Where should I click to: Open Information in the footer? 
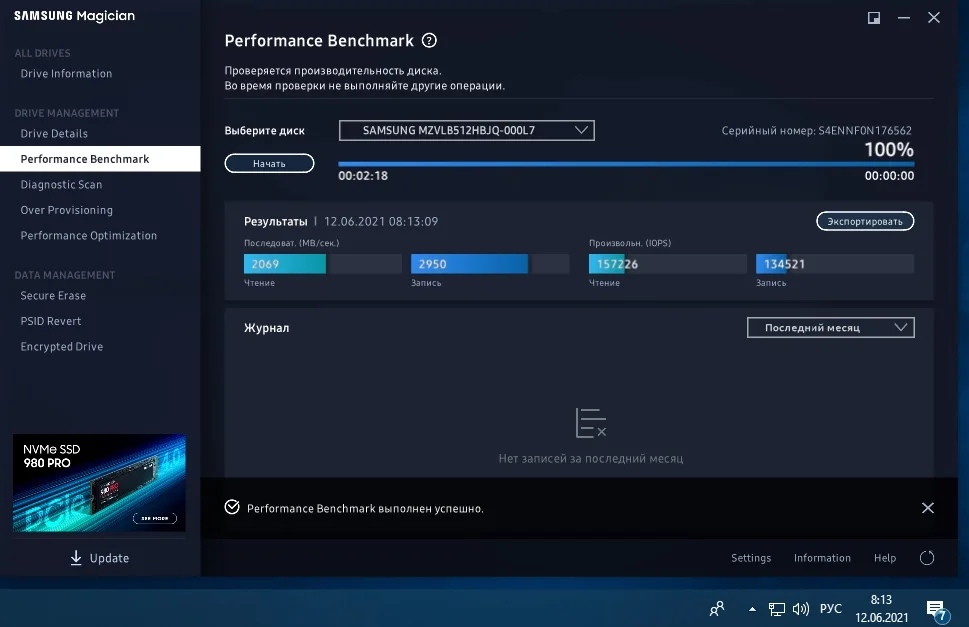tap(822, 558)
